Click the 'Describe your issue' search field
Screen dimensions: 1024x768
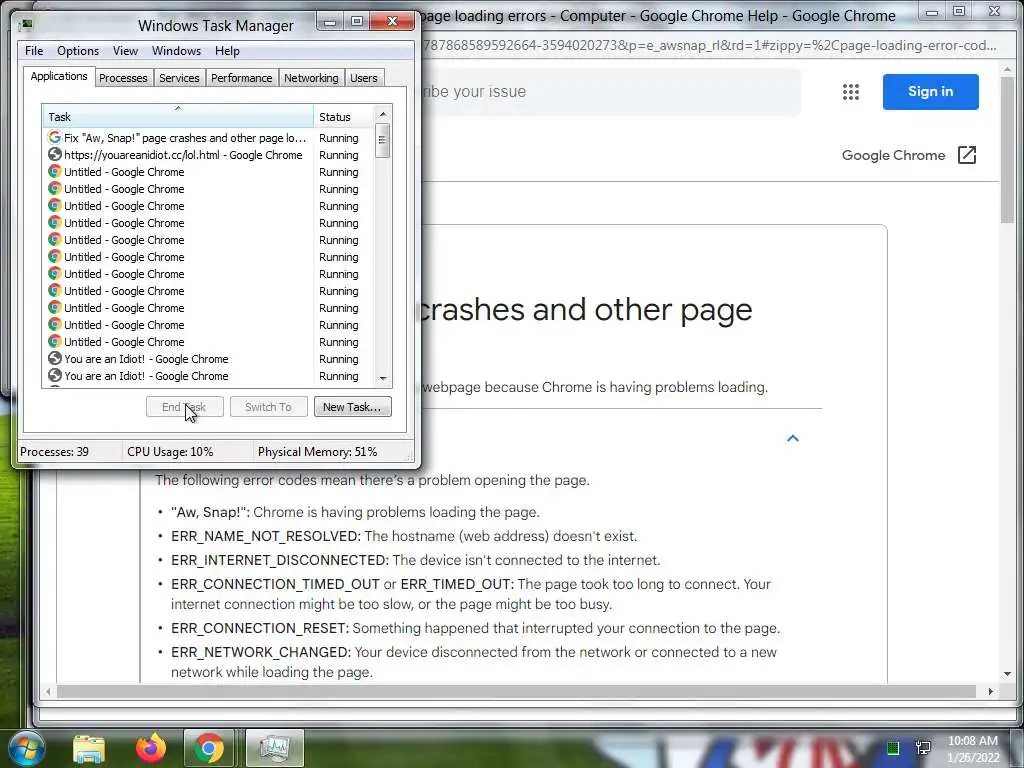coord(611,92)
